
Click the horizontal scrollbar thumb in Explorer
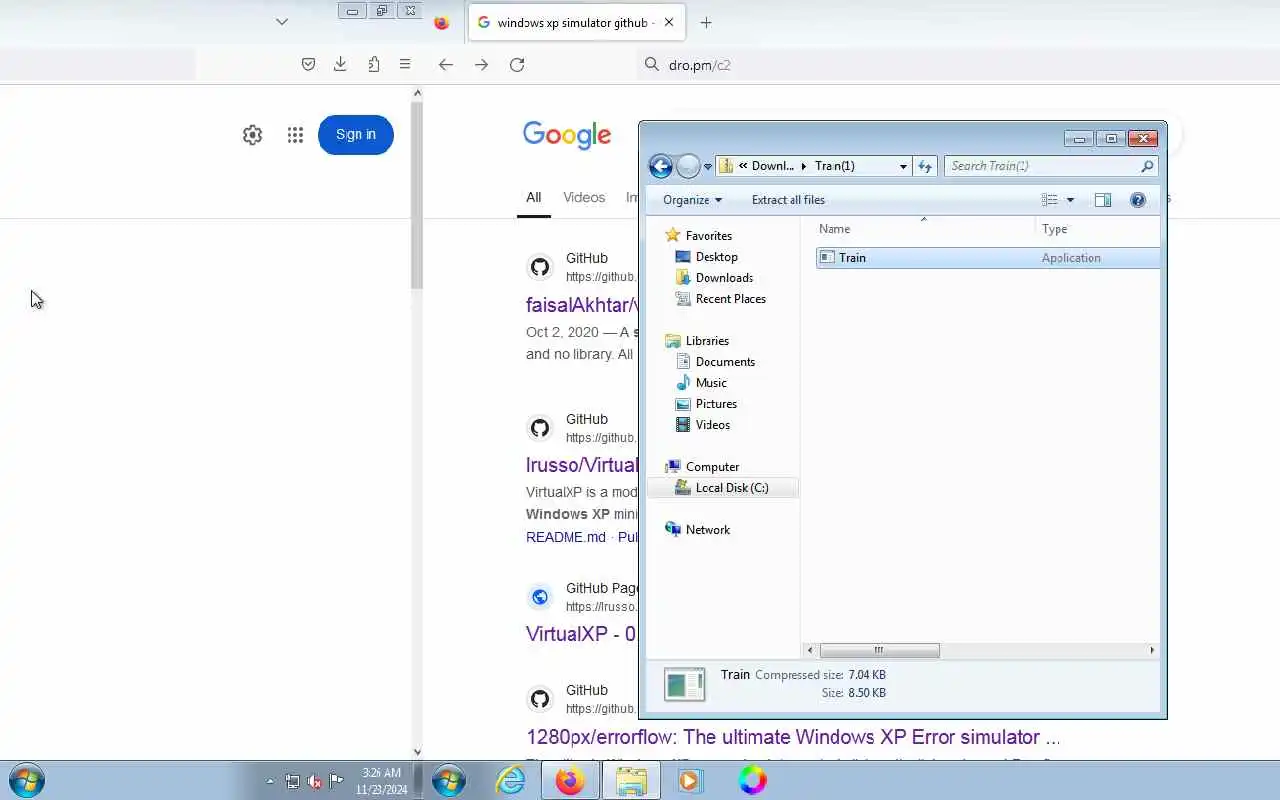(879, 650)
